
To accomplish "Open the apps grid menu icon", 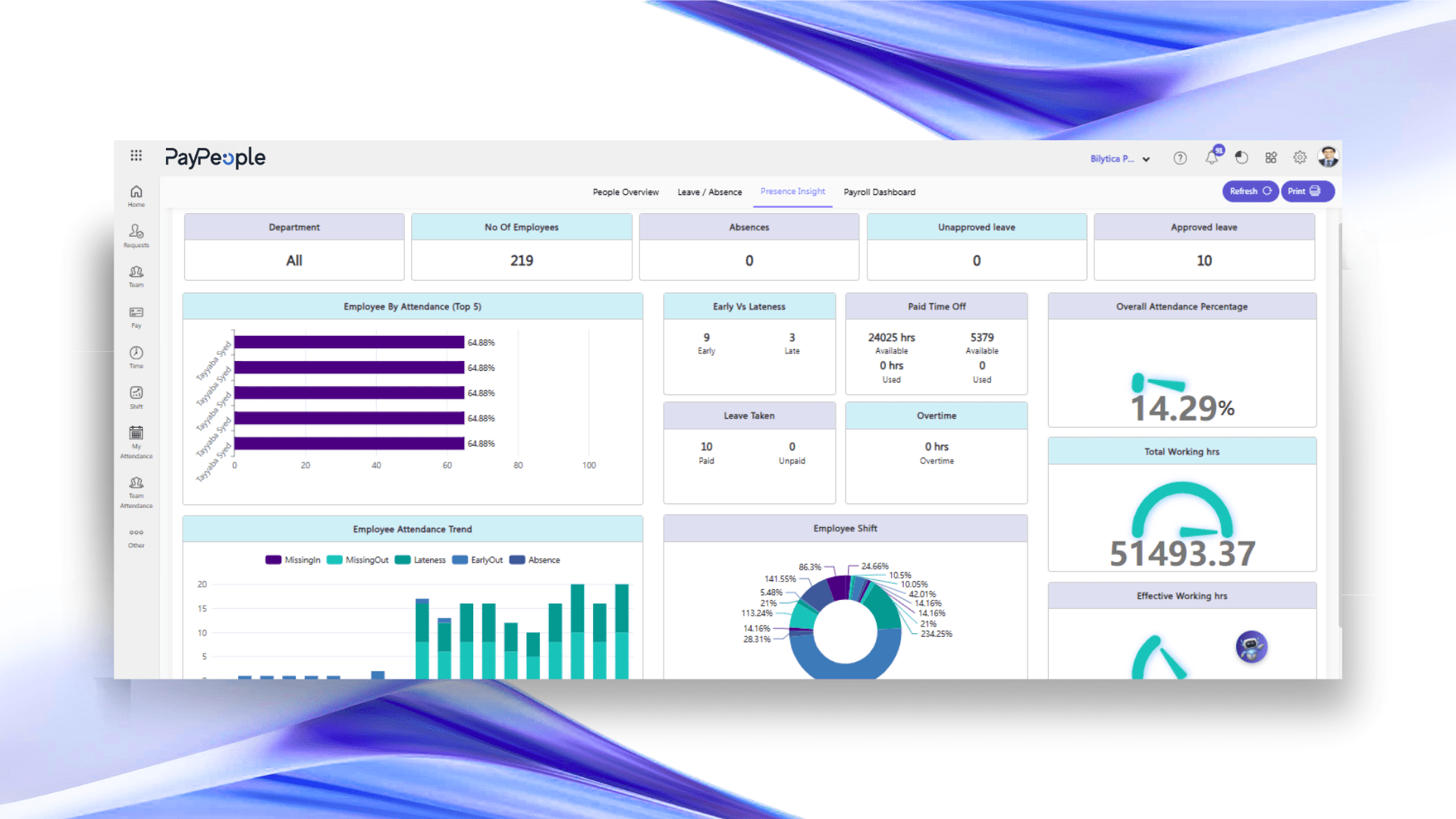I will coord(136,155).
